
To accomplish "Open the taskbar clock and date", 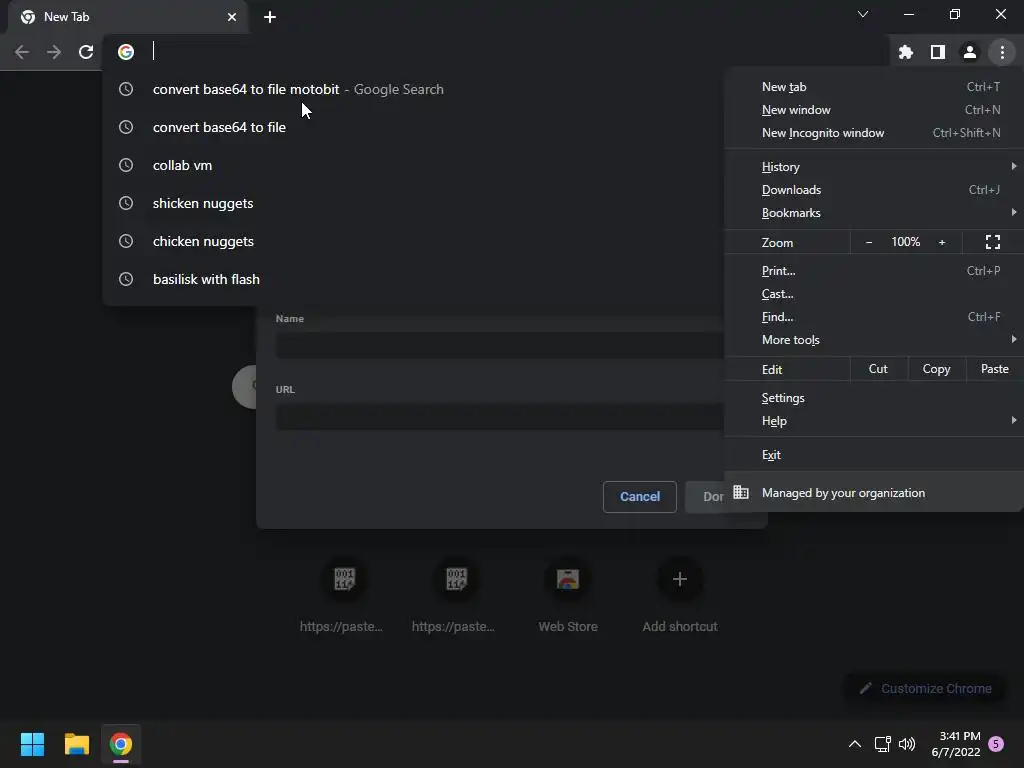I will coord(956,744).
